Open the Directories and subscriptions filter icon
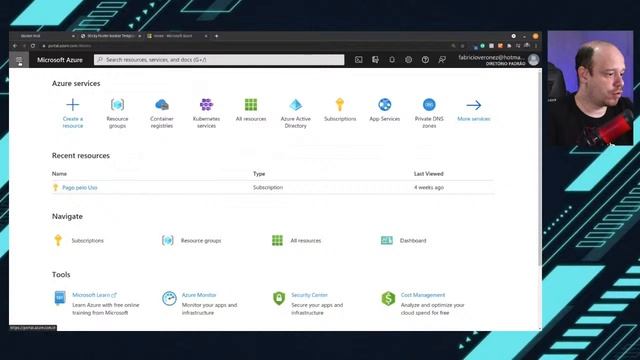This screenshot has width=640, height=360. tap(375, 60)
